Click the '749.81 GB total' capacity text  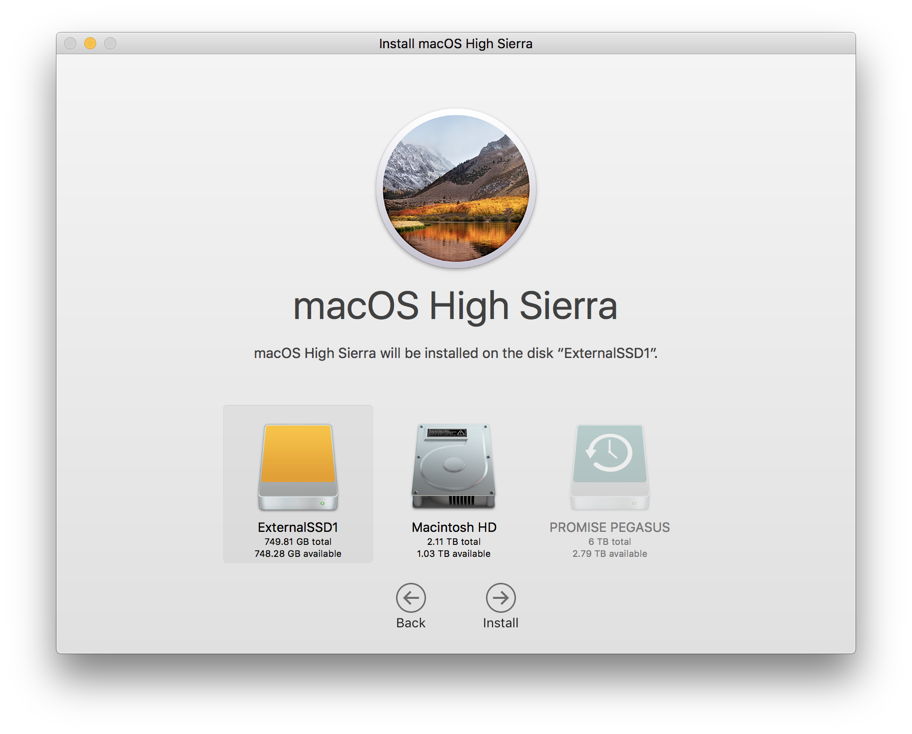297,541
